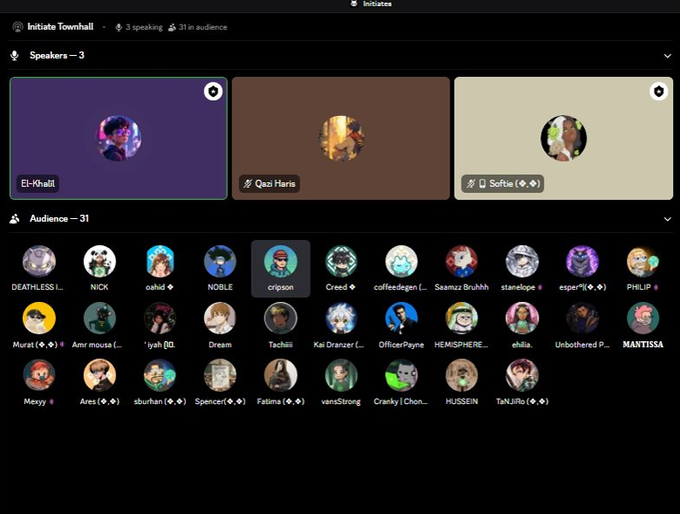680x514 pixels.
Task: Select HEMISPHERE audience avatar
Action: coord(461,319)
